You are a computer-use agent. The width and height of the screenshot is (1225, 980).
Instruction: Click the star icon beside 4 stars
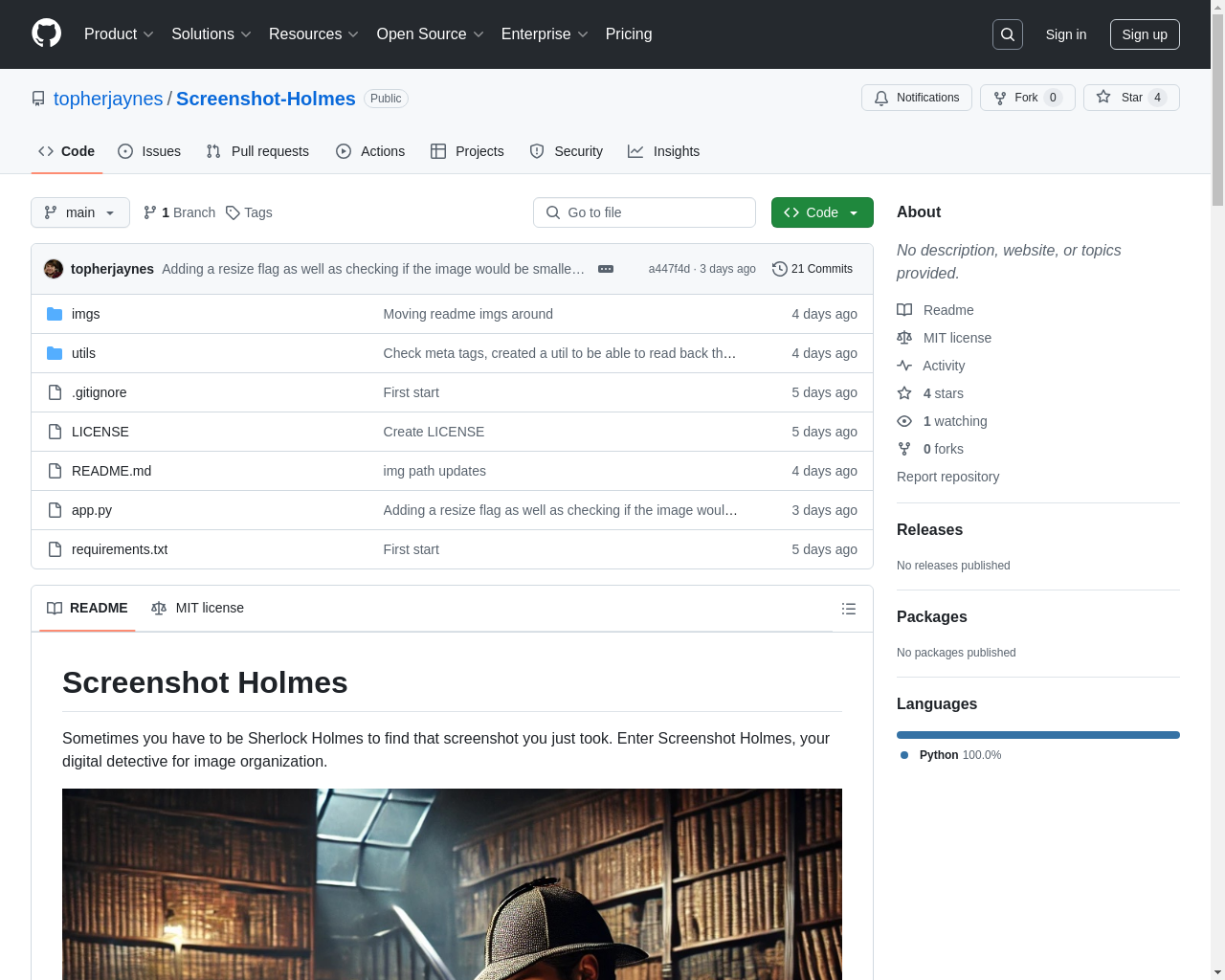click(904, 393)
